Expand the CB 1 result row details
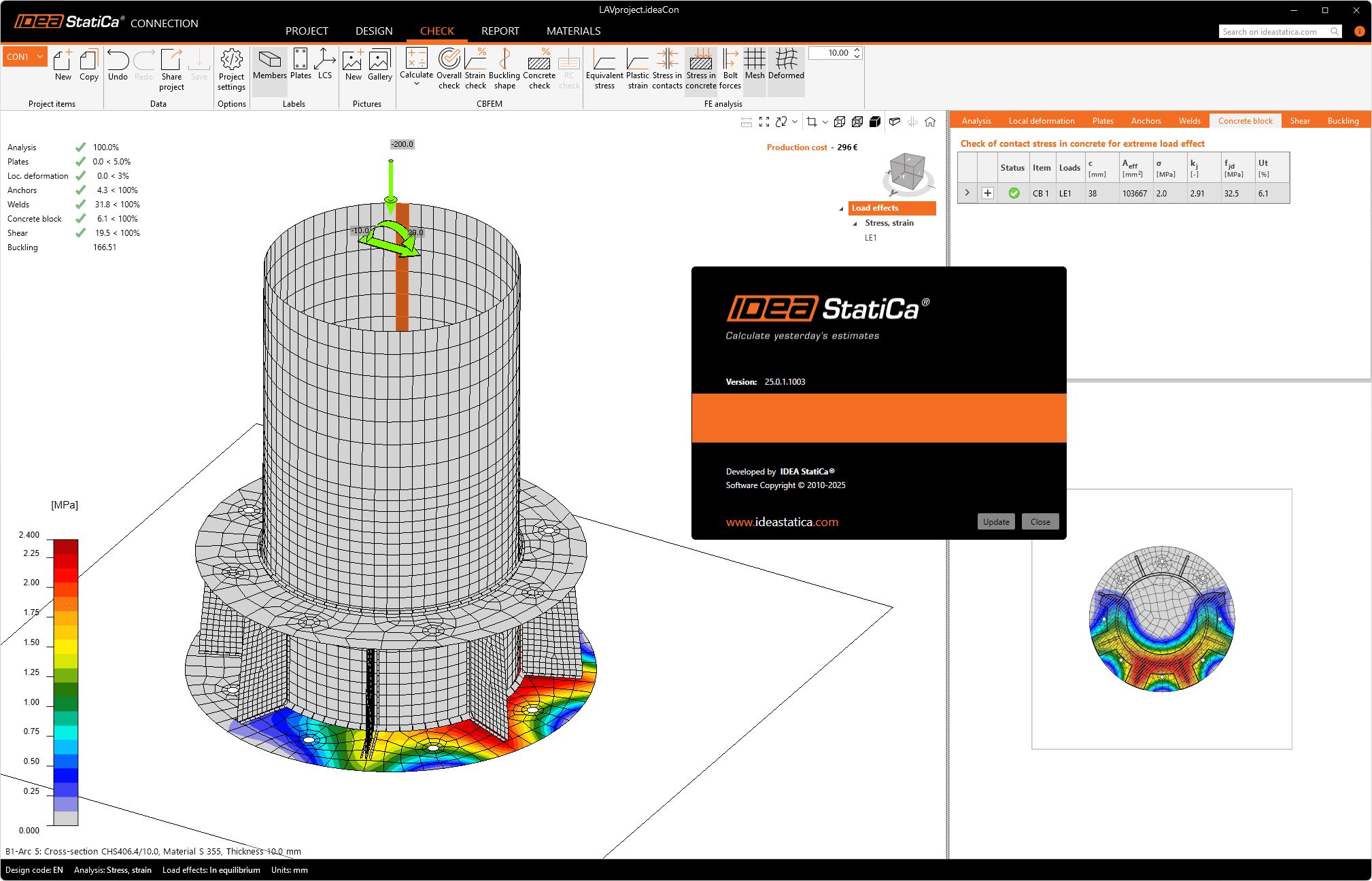Screen dimensions: 1372x881 point(967,193)
